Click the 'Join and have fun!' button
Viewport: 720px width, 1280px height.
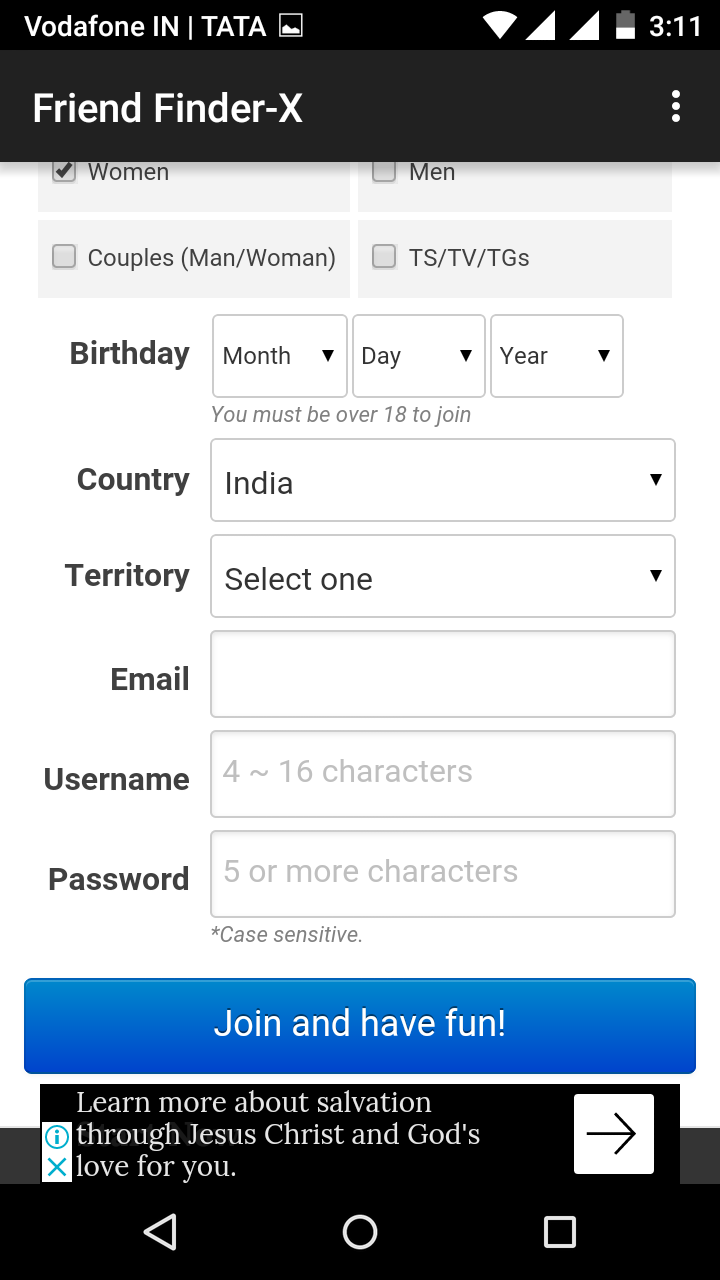click(x=360, y=1025)
